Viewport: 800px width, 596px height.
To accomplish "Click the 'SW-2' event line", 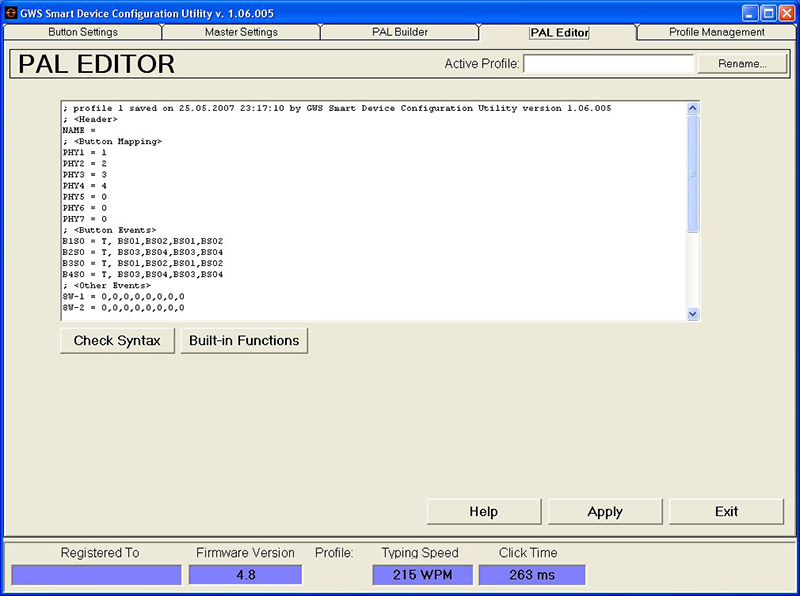I will [123, 308].
